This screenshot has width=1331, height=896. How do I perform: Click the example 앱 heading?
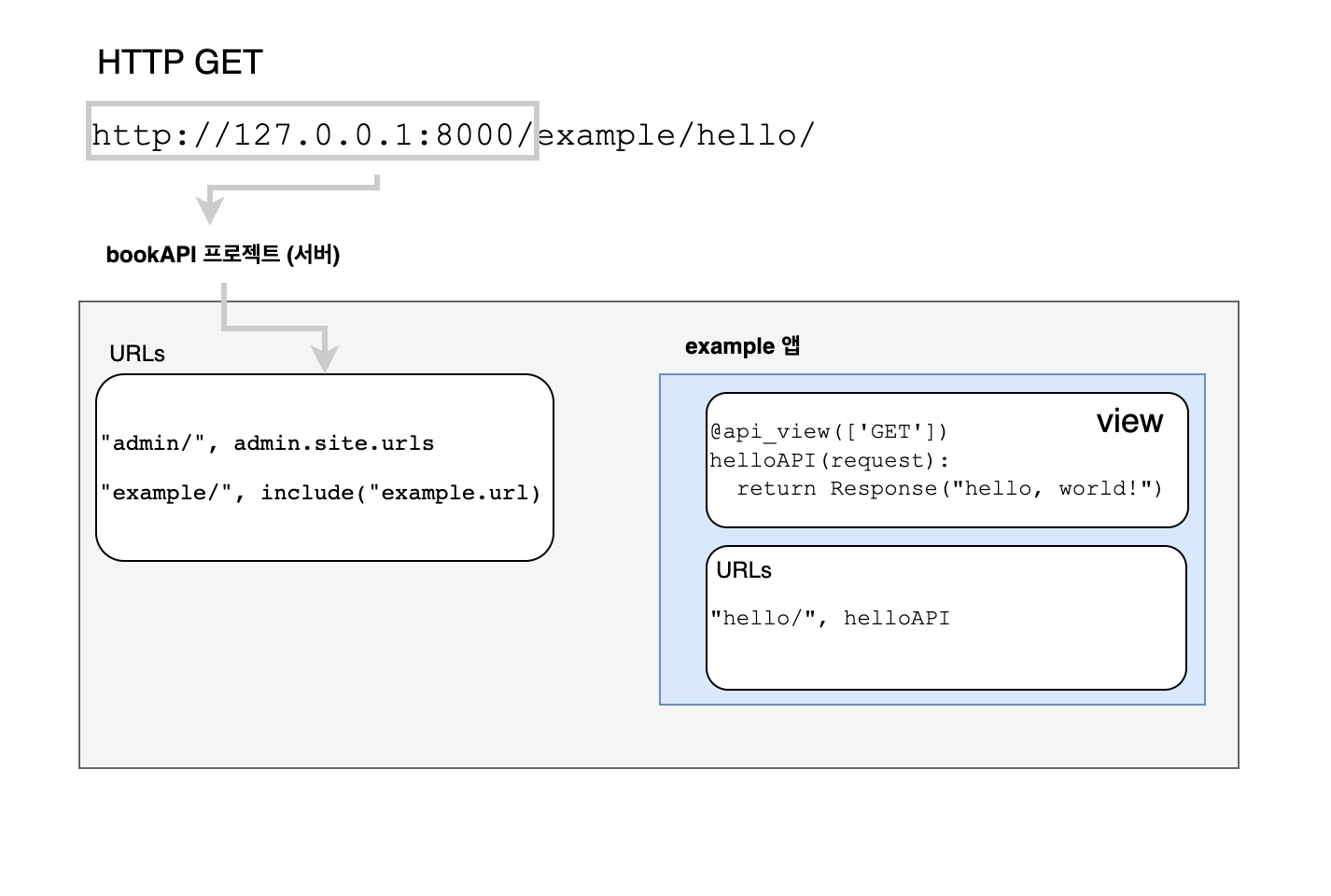(743, 346)
